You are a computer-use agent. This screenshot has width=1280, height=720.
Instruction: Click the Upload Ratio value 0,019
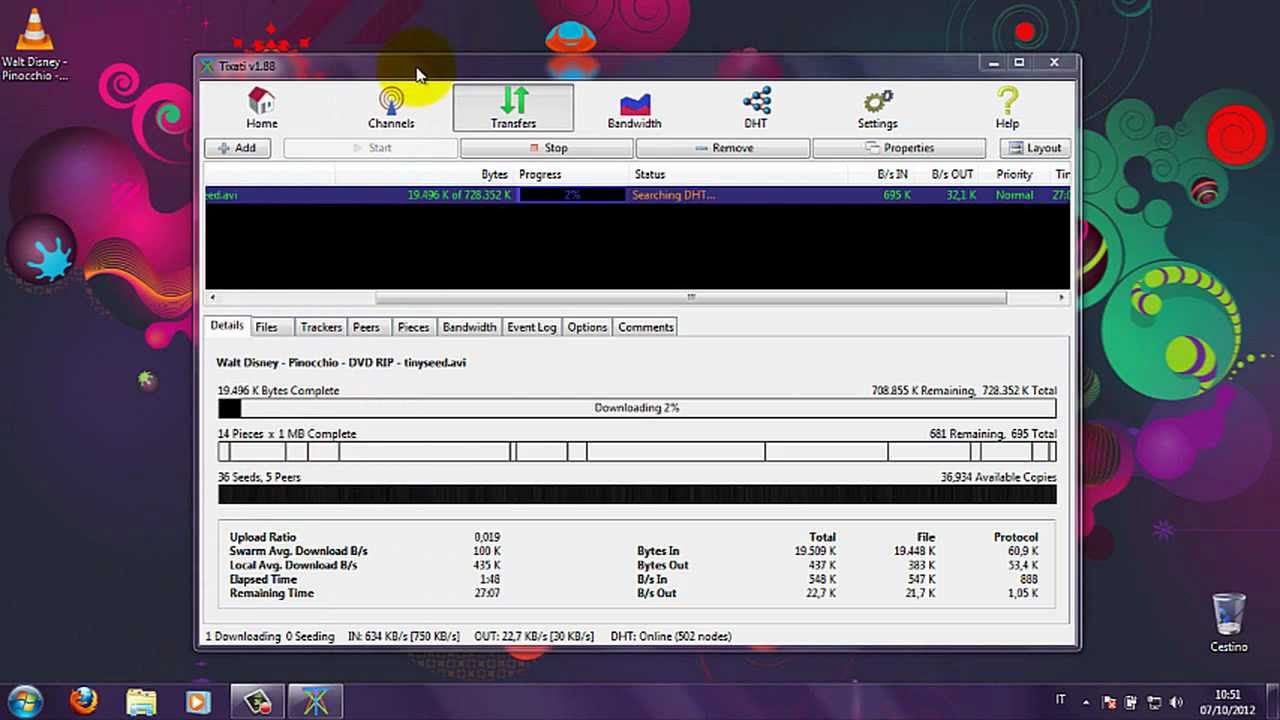487,537
